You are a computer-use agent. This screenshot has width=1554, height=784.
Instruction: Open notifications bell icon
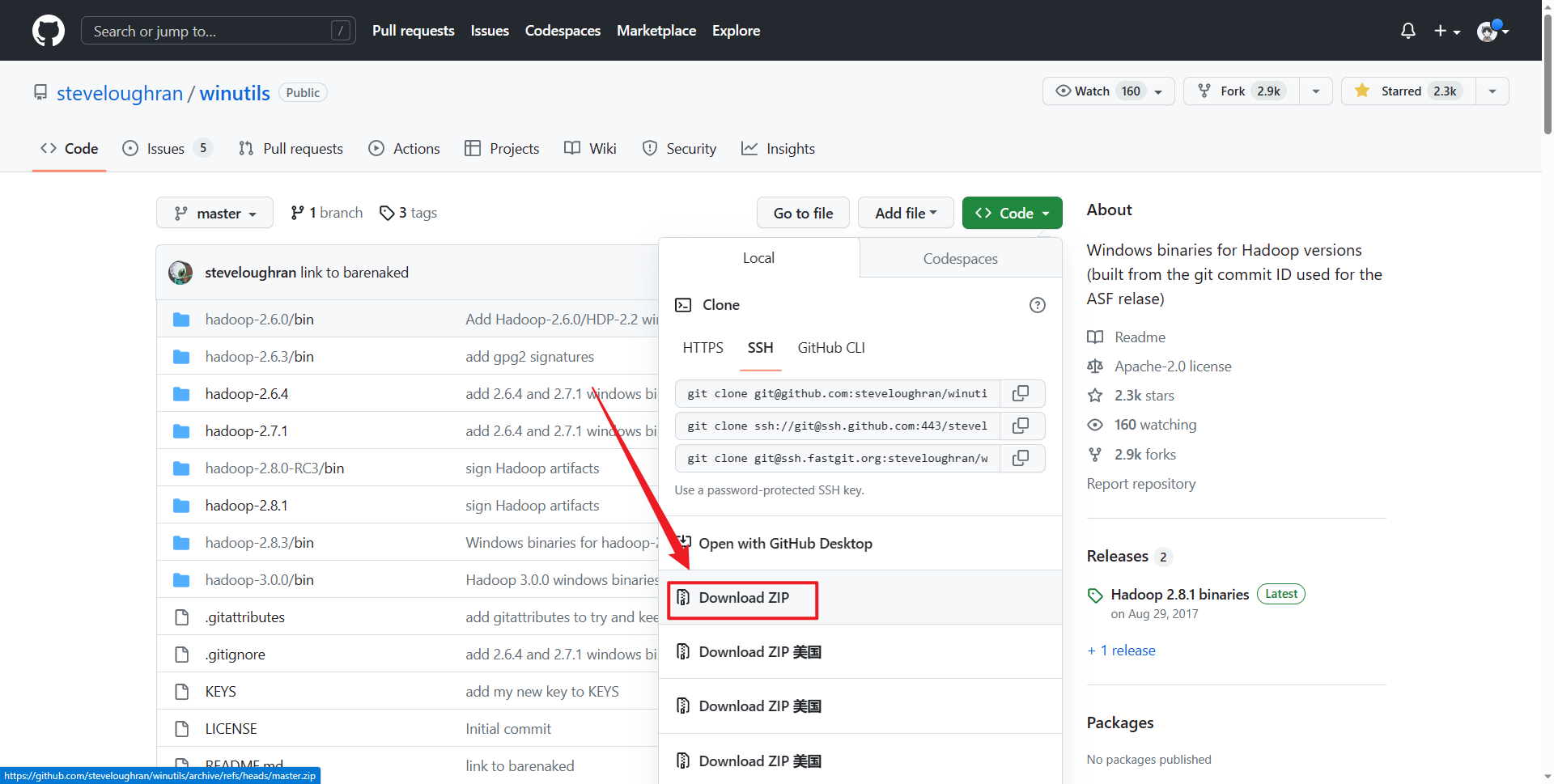pyautogui.click(x=1408, y=31)
